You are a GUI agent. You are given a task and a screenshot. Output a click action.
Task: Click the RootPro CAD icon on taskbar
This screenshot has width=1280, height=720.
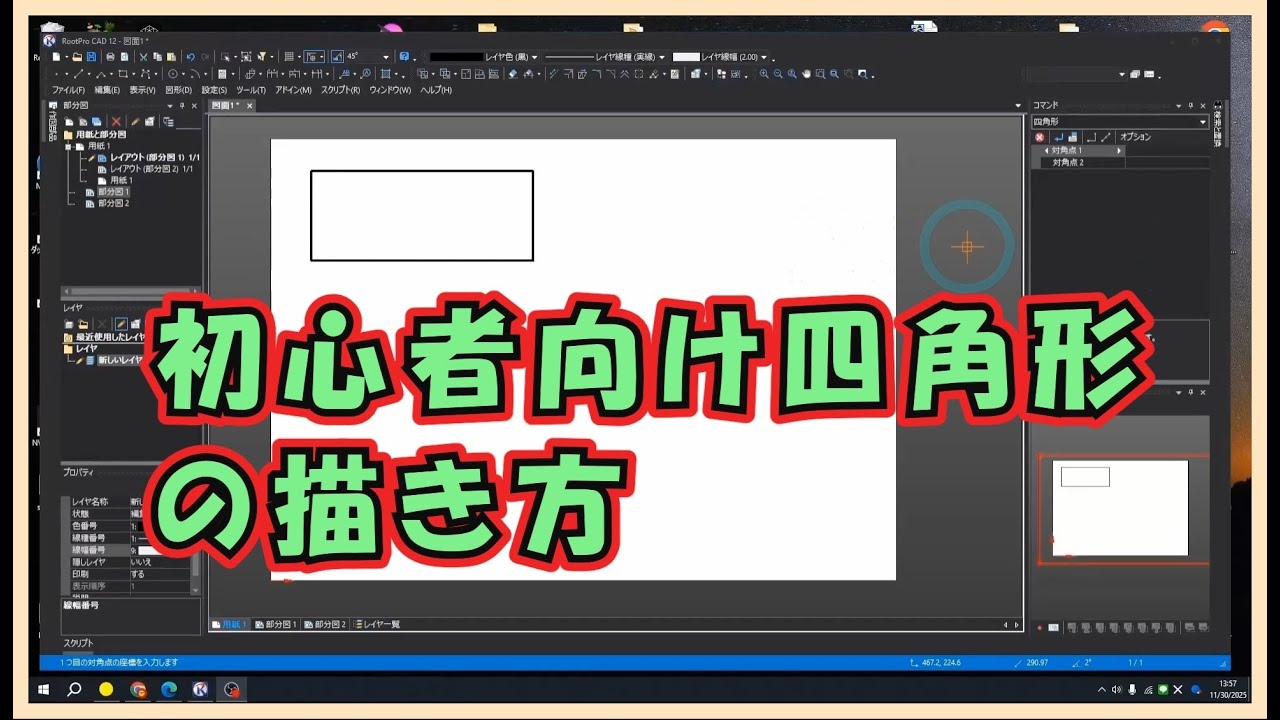200,689
